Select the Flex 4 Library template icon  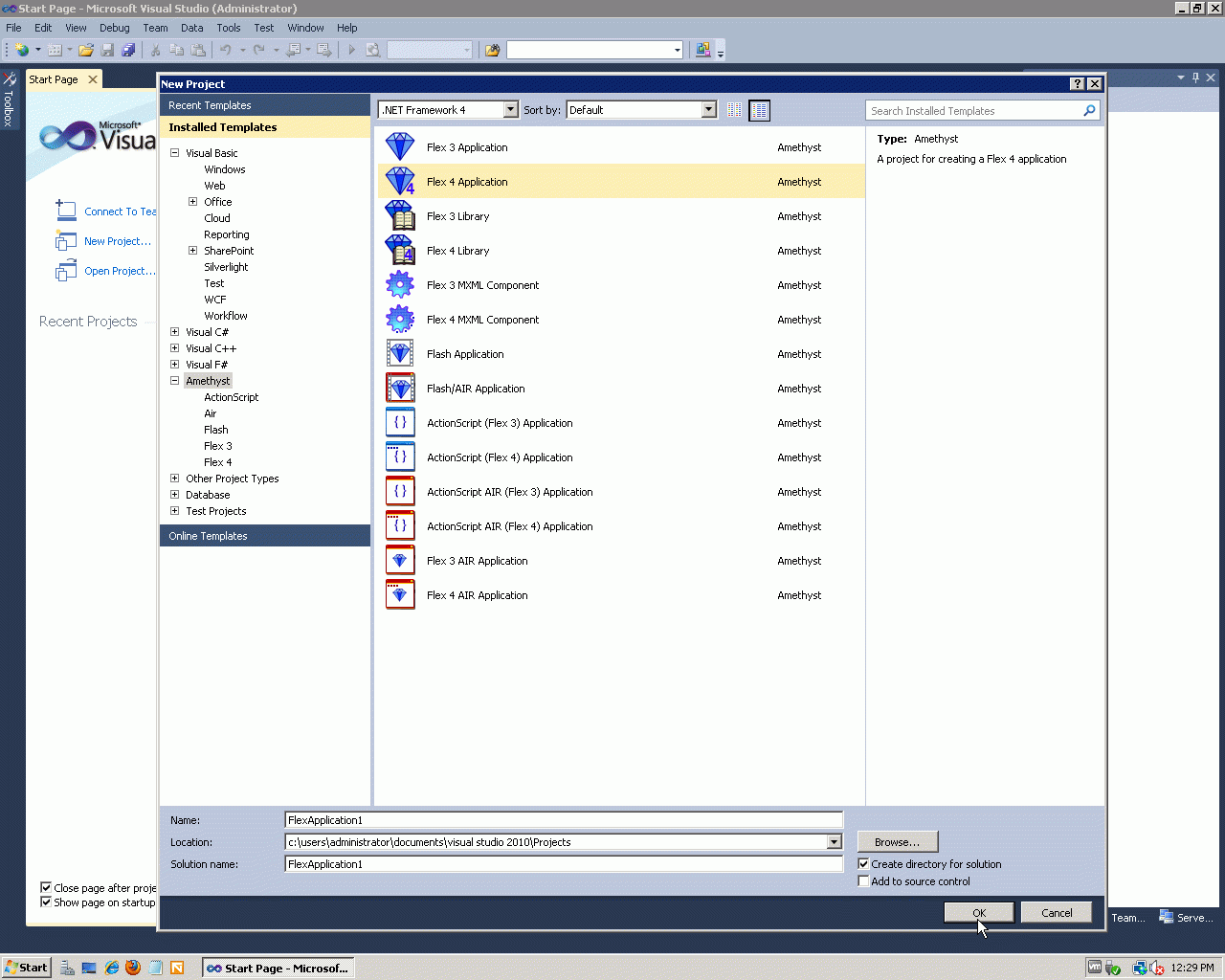coord(400,251)
